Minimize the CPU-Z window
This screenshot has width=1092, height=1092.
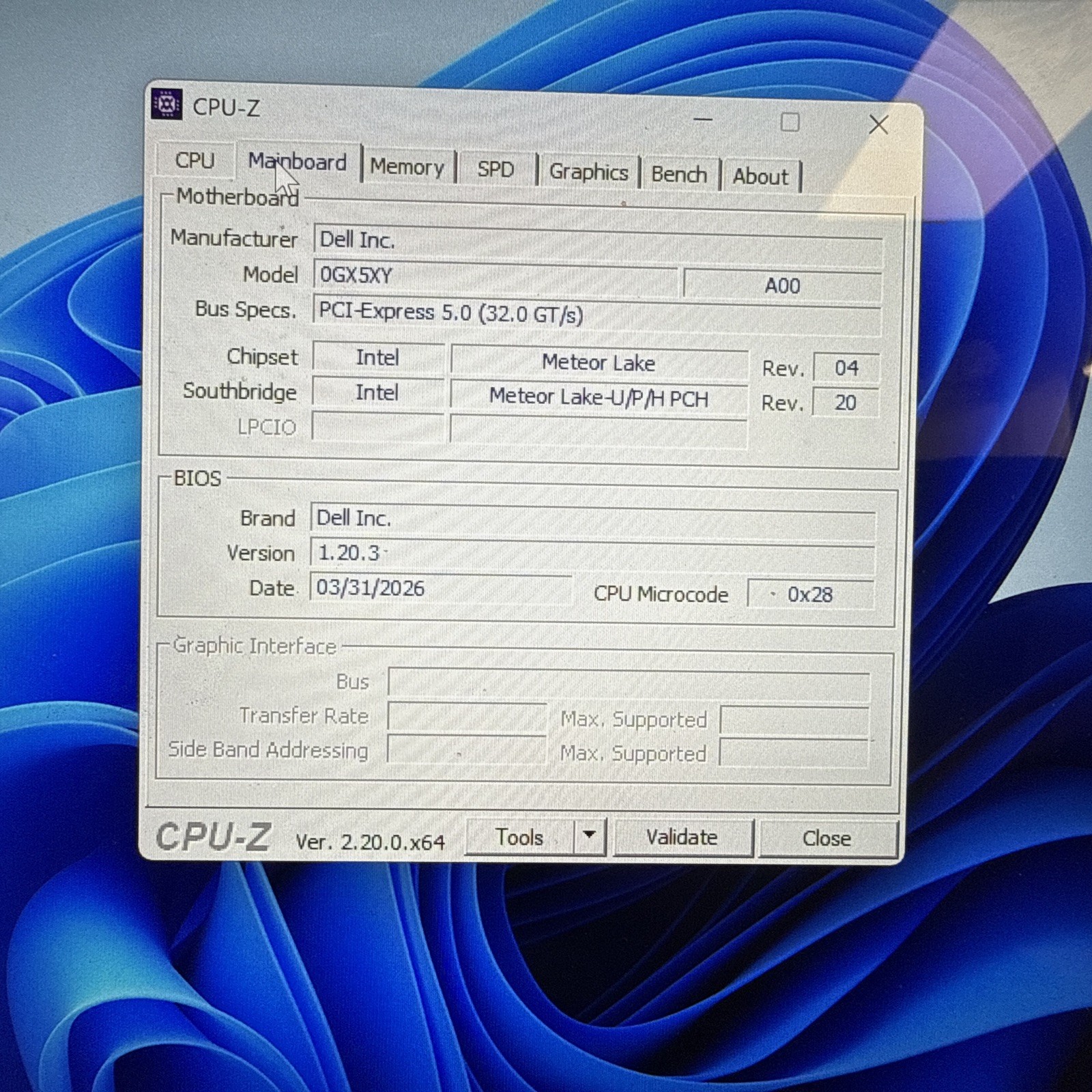(703, 120)
